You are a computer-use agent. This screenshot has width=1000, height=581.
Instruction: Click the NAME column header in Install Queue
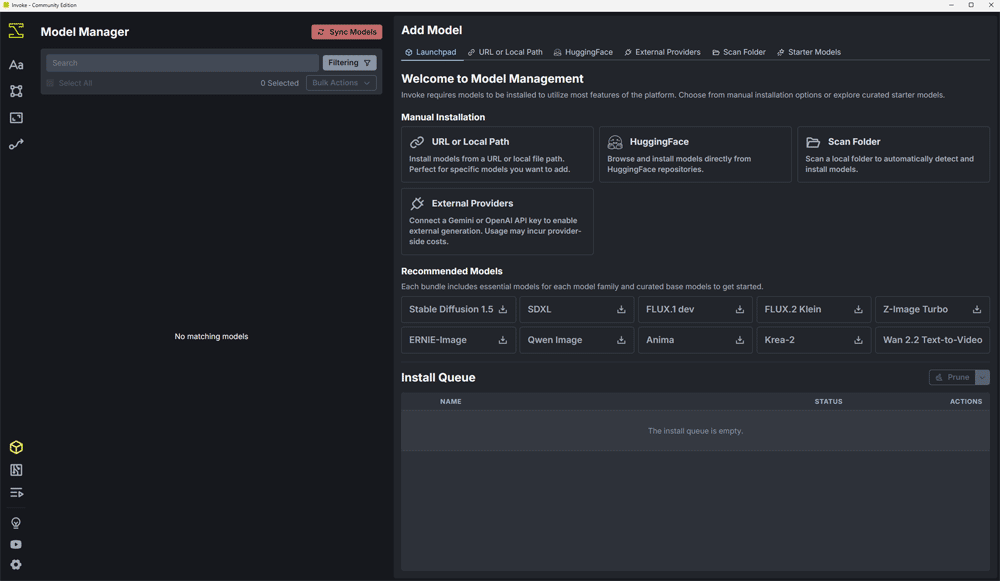[450, 402]
